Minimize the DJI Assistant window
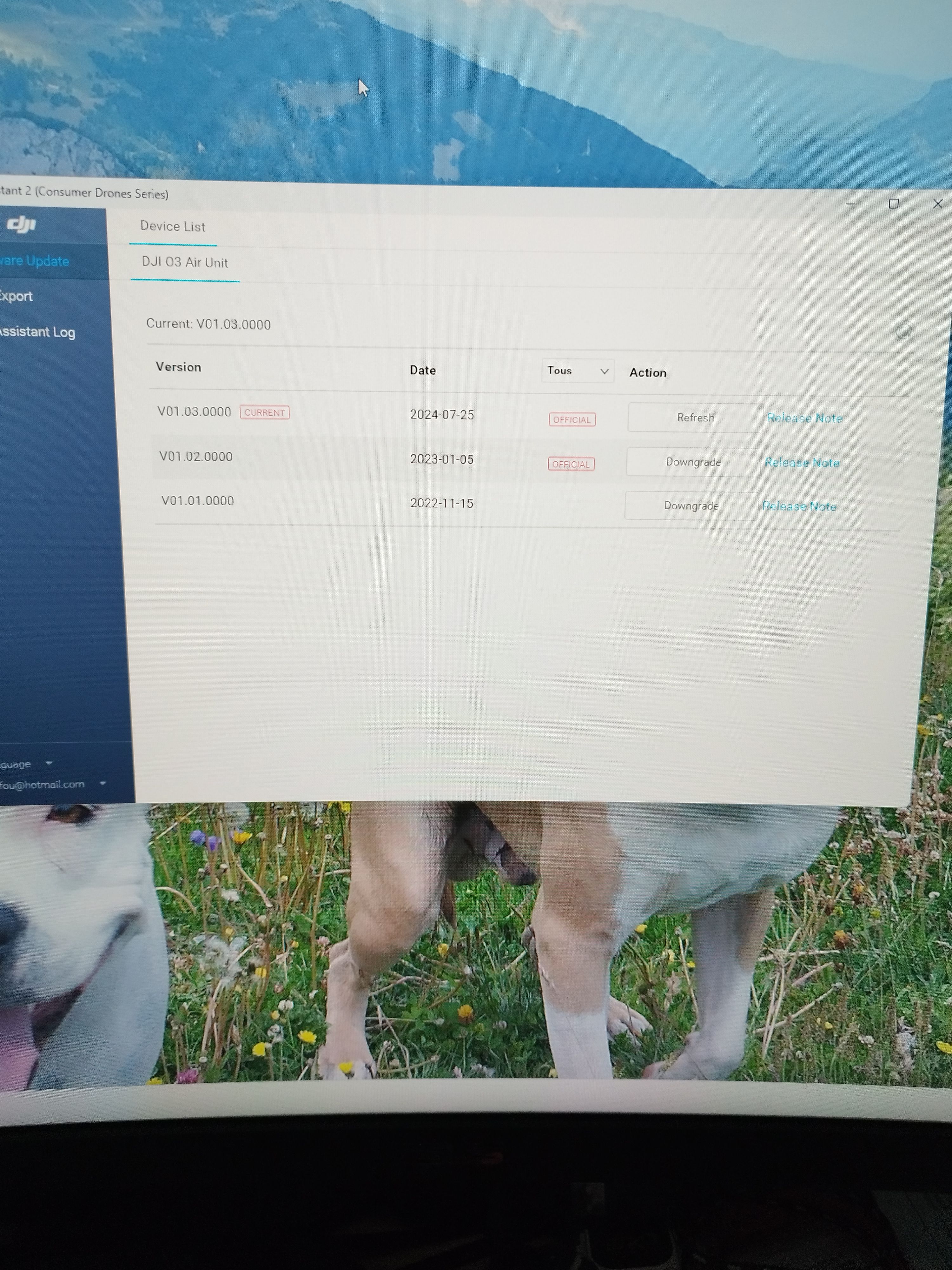 click(850, 204)
